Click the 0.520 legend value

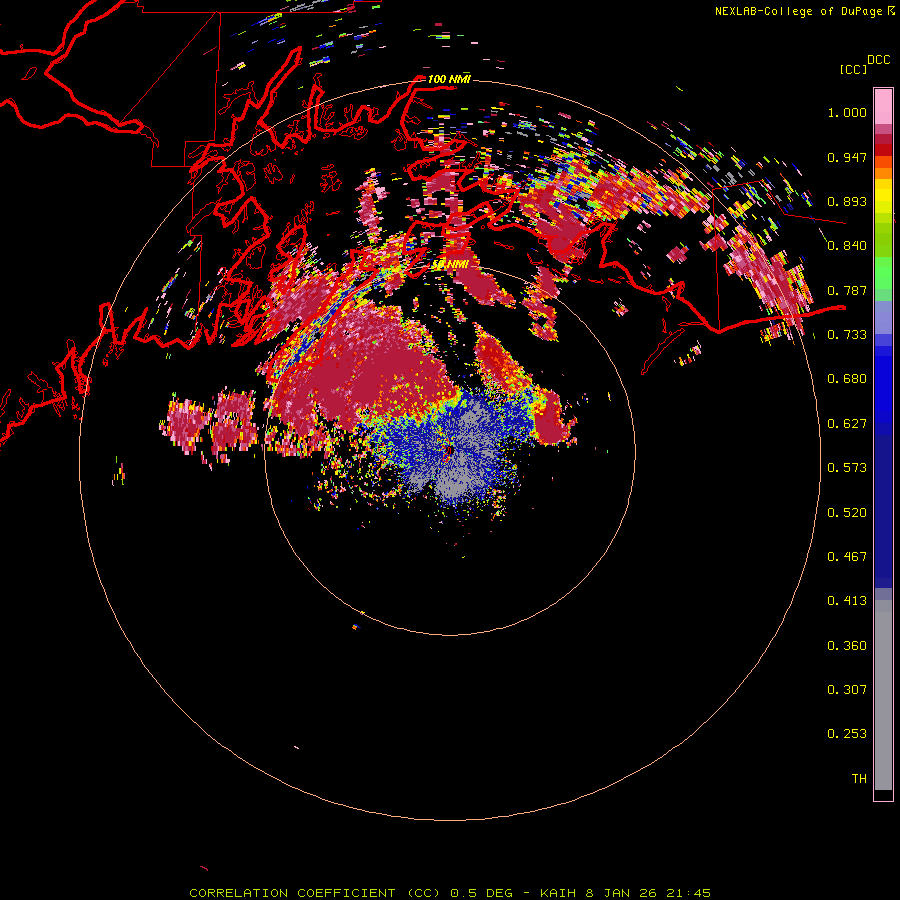click(847, 512)
